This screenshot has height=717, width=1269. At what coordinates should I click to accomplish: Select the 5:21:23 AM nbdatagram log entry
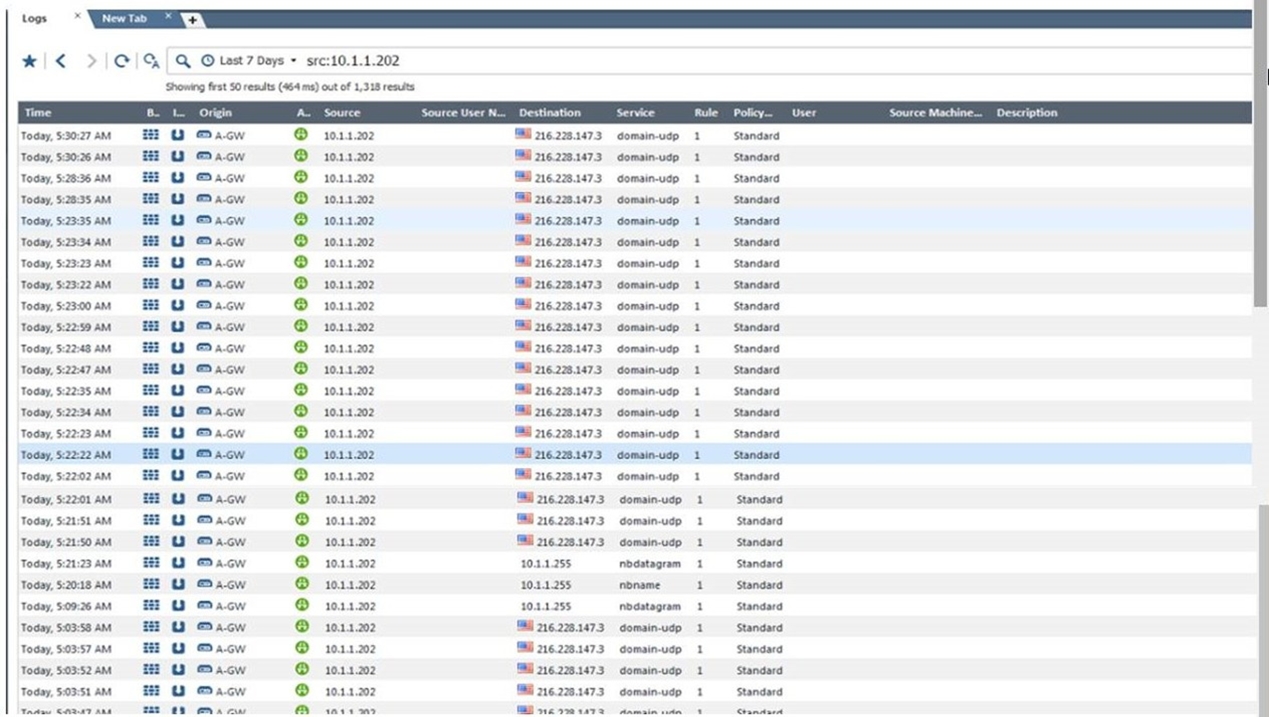[650, 564]
